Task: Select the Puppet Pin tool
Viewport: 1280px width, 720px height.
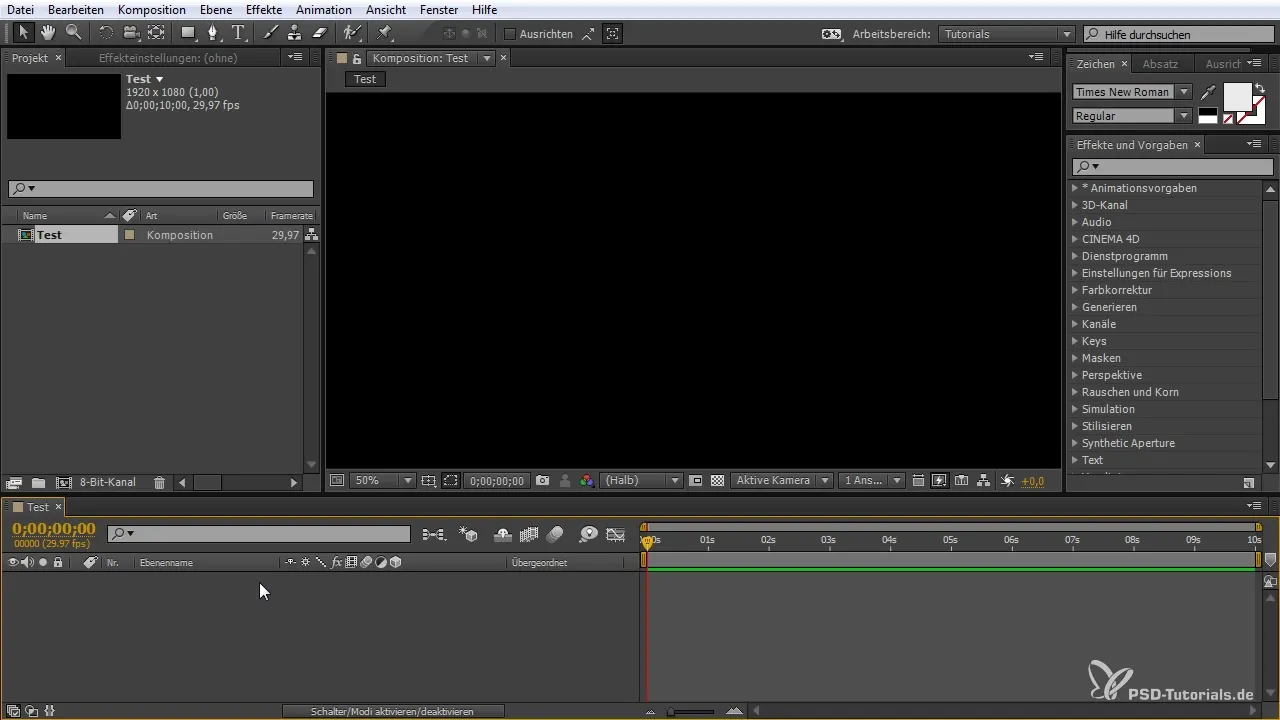Action: [385, 33]
